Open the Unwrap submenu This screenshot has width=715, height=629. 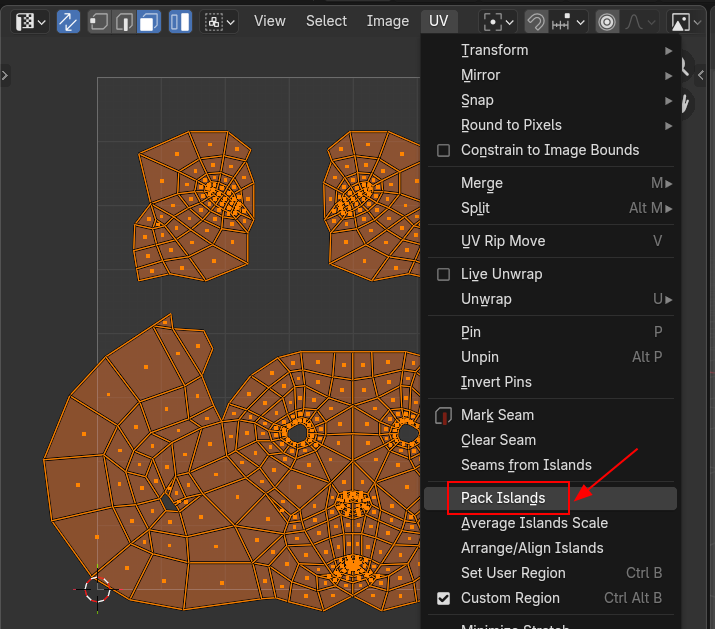tap(550, 299)
